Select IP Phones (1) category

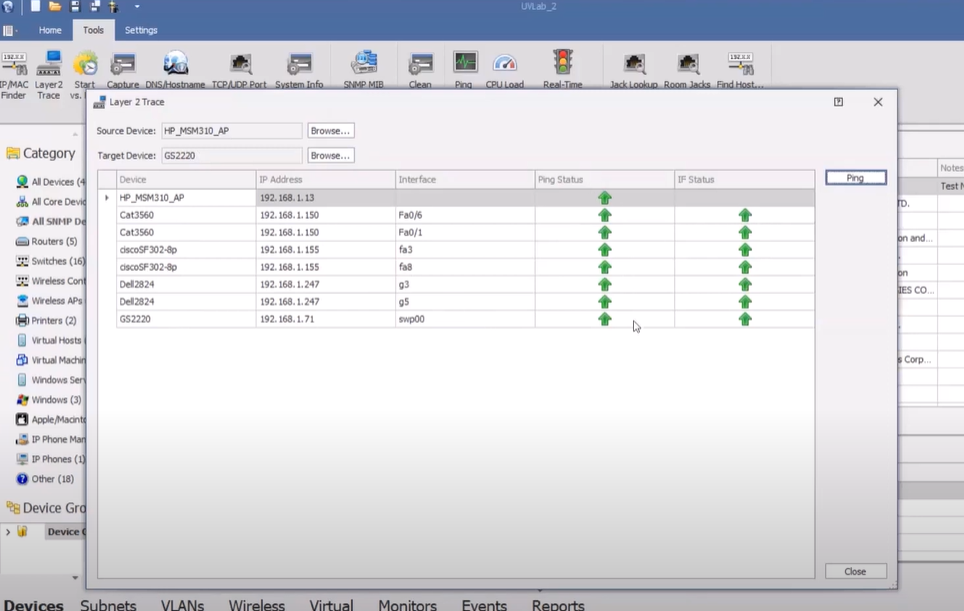pos(50,459)
